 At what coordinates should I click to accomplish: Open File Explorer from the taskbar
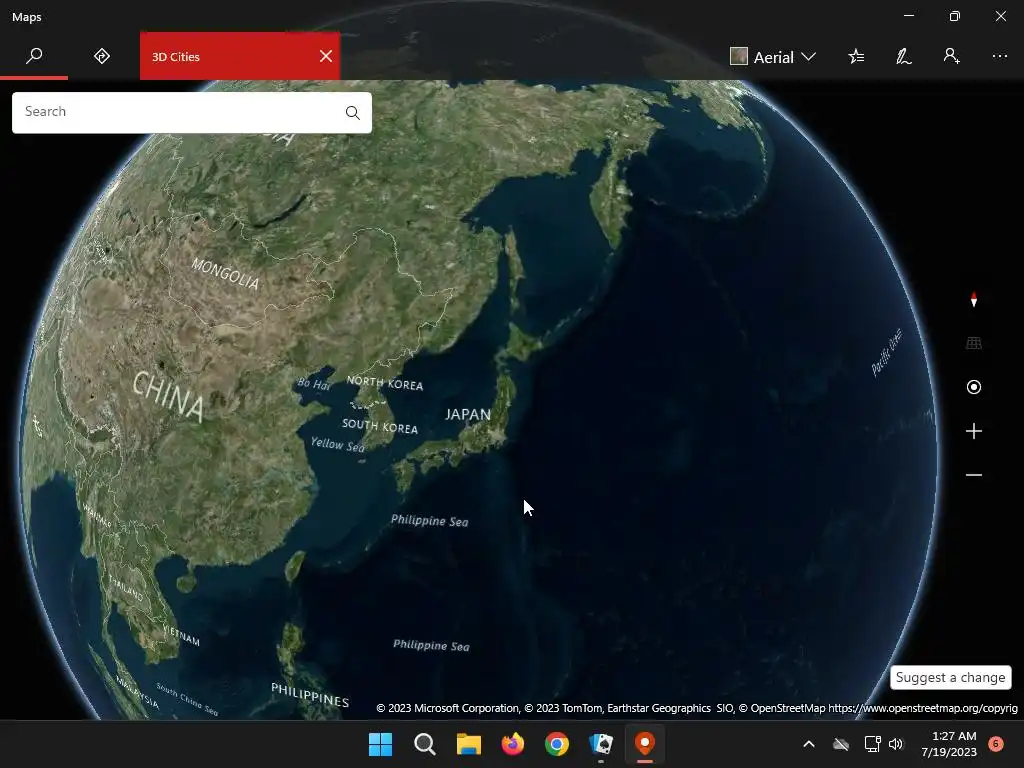point(469,744)
